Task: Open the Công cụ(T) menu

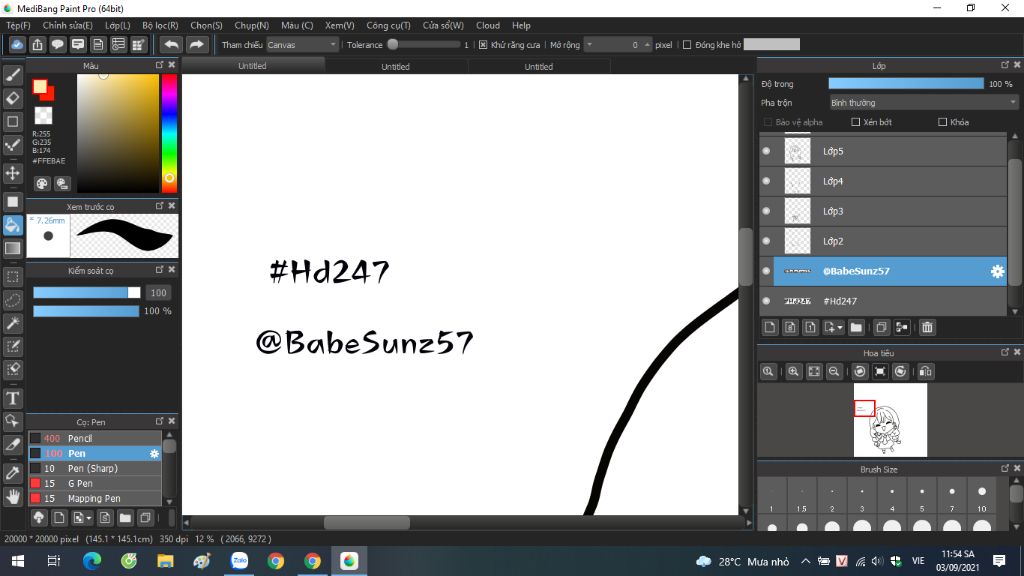Action: click(388, 25)
